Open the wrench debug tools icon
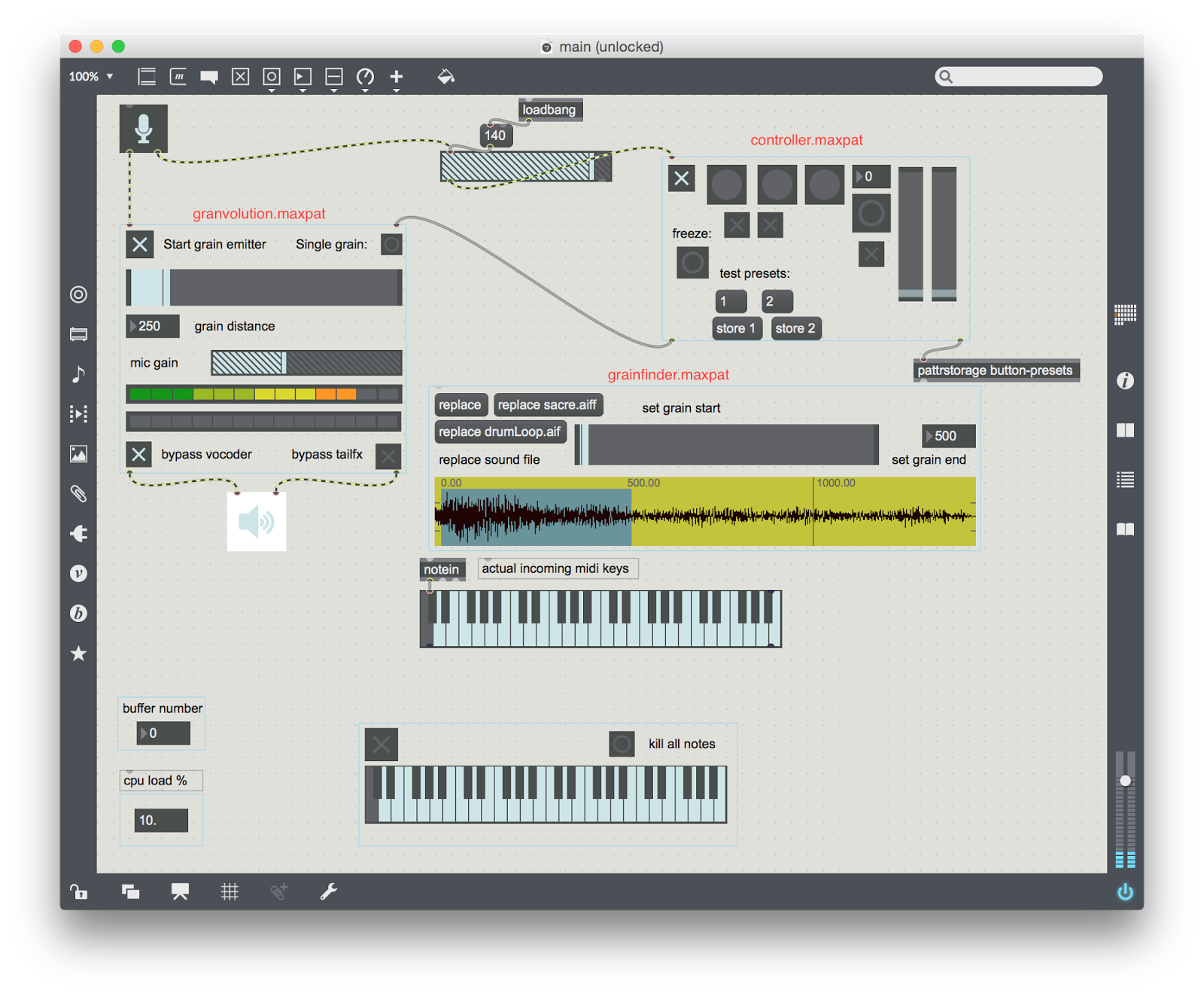1204x996 pixels. [329, 892]
